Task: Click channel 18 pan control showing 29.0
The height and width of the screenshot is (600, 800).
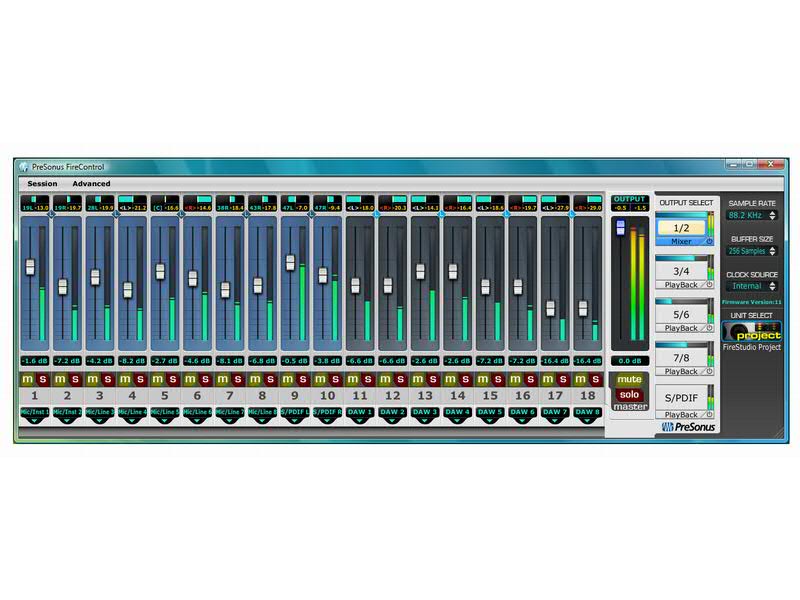Action: (x=588, y=203)
